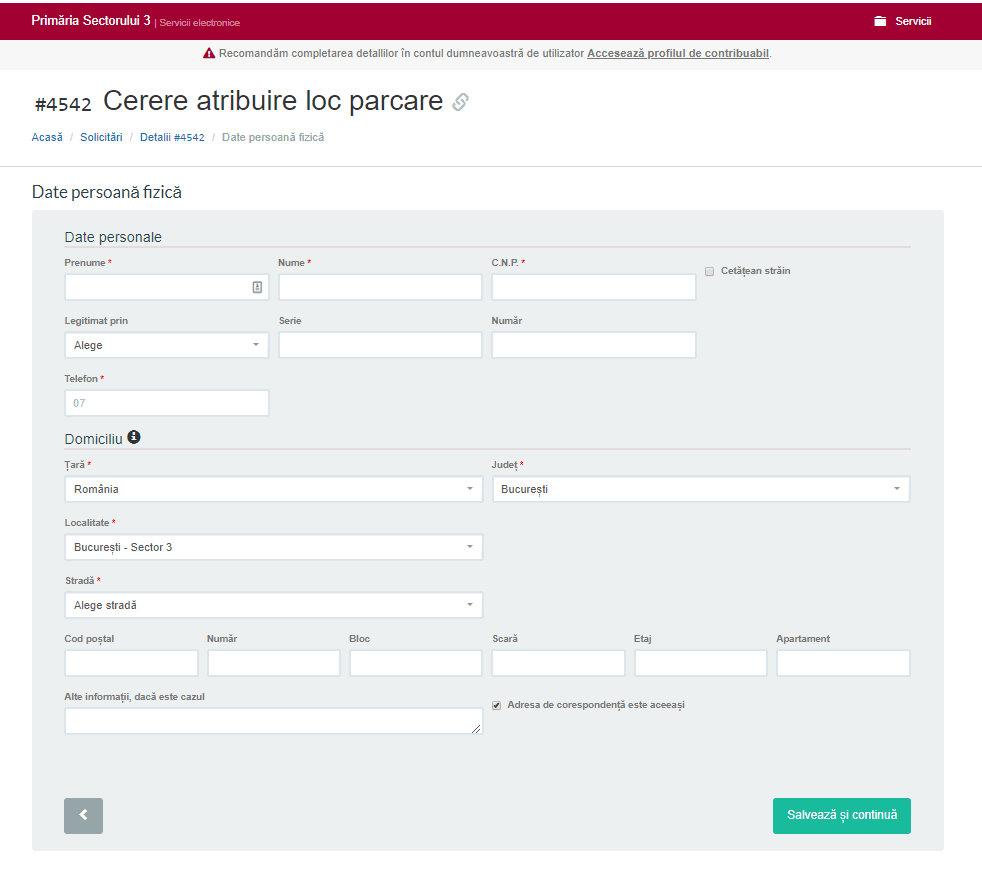Open Solicitări breadcrumb link
The width and height of the screenshot is (982, 876).
point(101,137)
